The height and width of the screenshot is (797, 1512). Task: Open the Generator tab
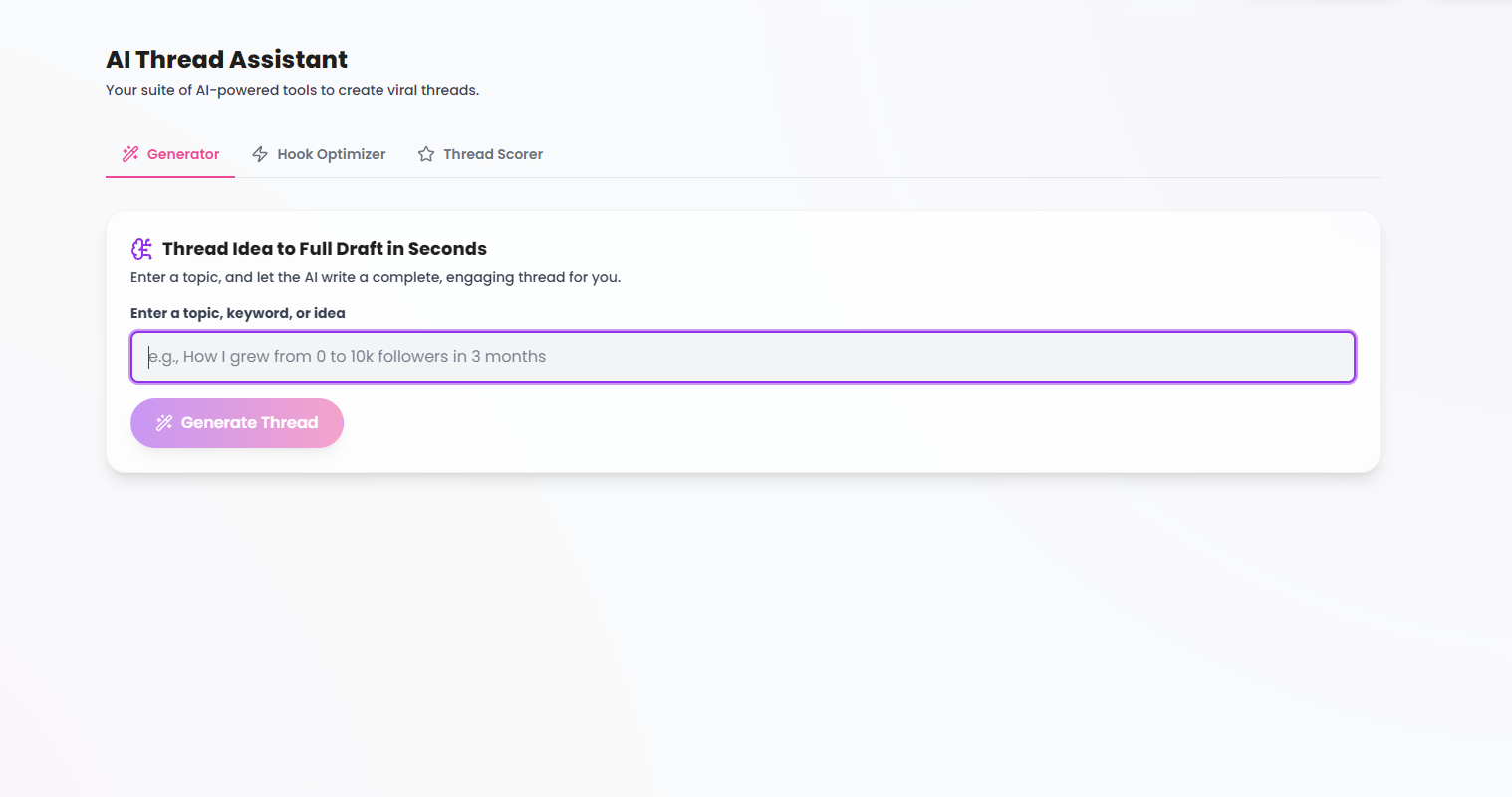170,154
